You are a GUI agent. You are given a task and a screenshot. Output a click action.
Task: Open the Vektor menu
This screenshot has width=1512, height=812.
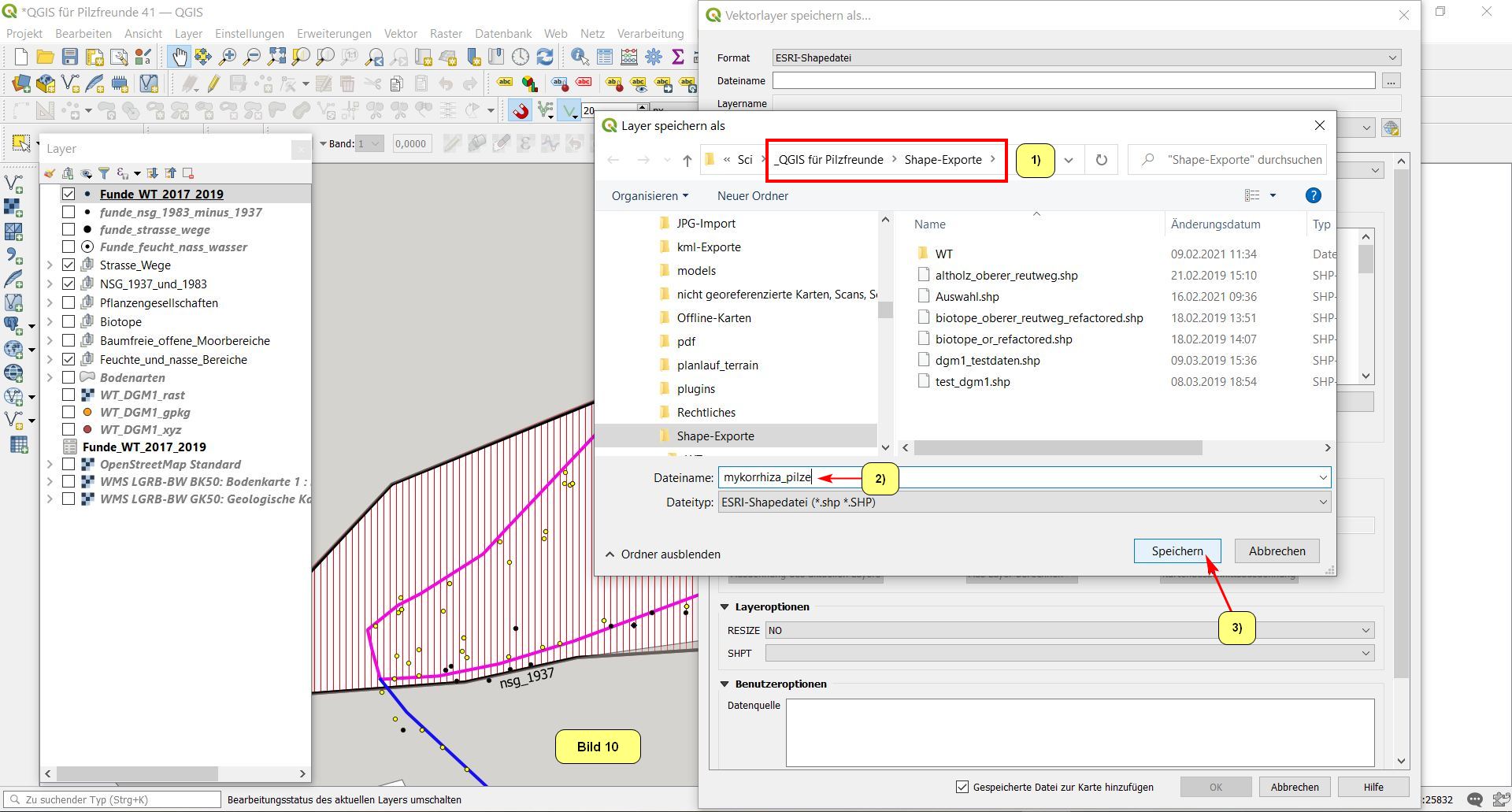pyautogui.click(x=400, y=33)
